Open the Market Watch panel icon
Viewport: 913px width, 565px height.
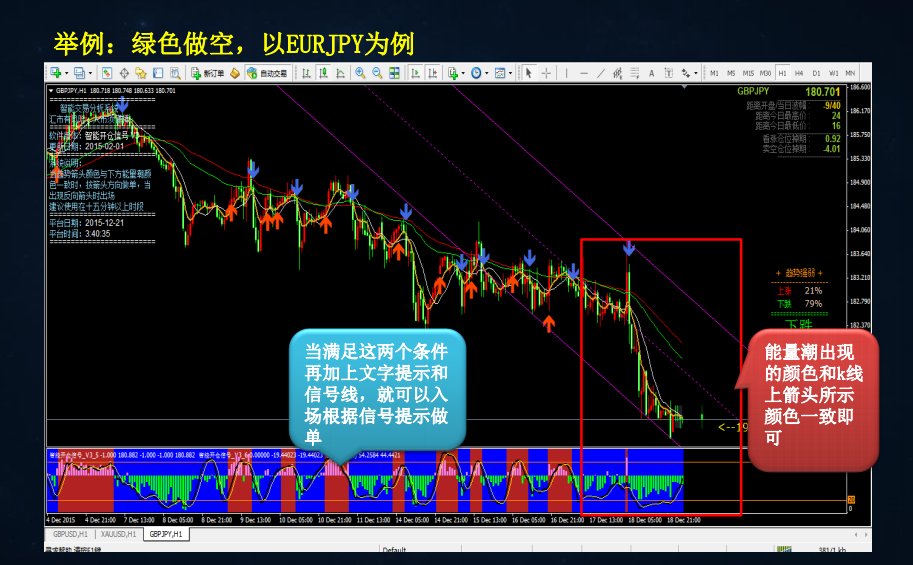coord(108,73)
